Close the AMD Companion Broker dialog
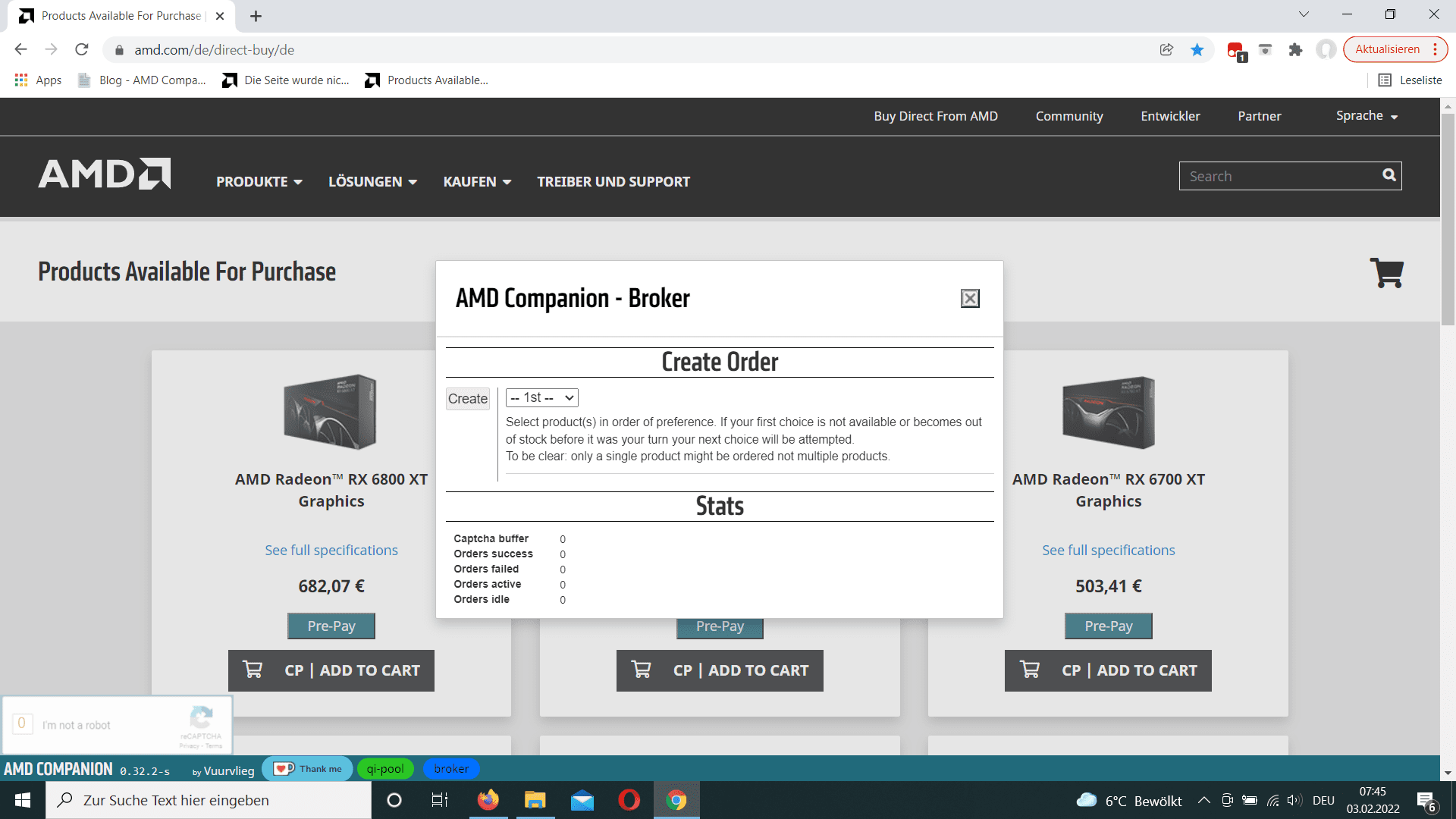1456x819 pixels. pyautogui.click(x=970, y=299)
